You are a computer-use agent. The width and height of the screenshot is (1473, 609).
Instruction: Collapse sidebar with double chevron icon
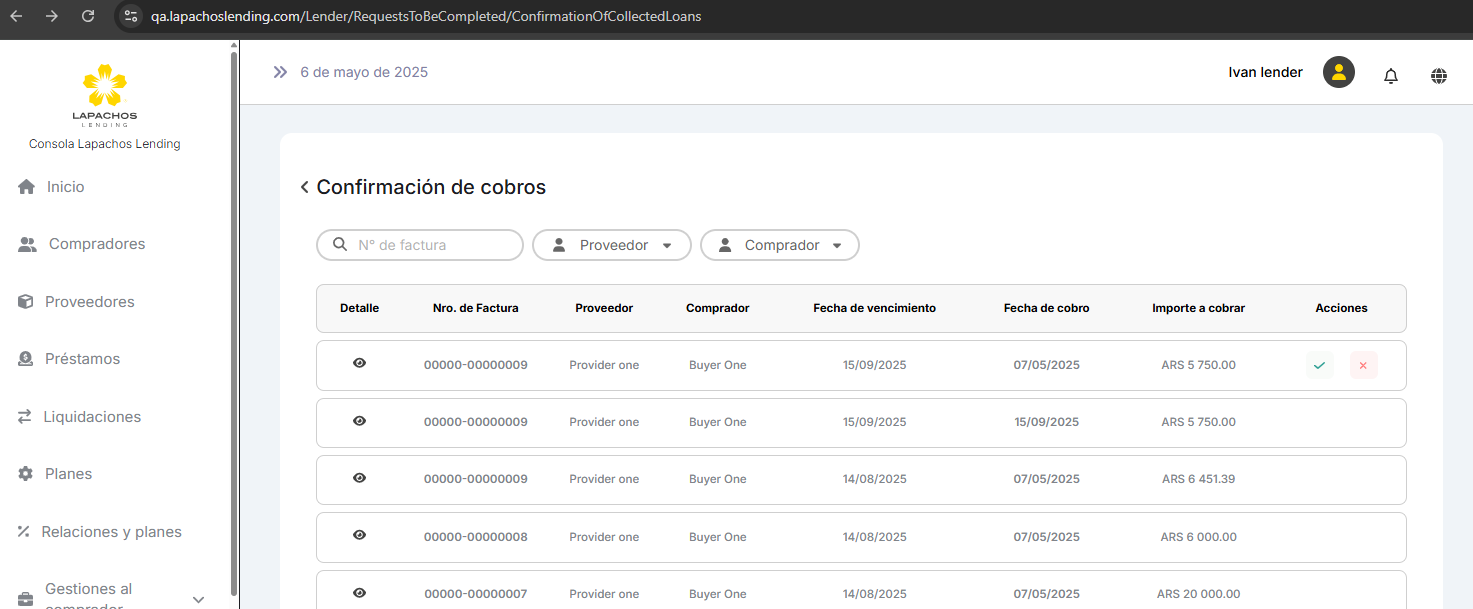280,72
